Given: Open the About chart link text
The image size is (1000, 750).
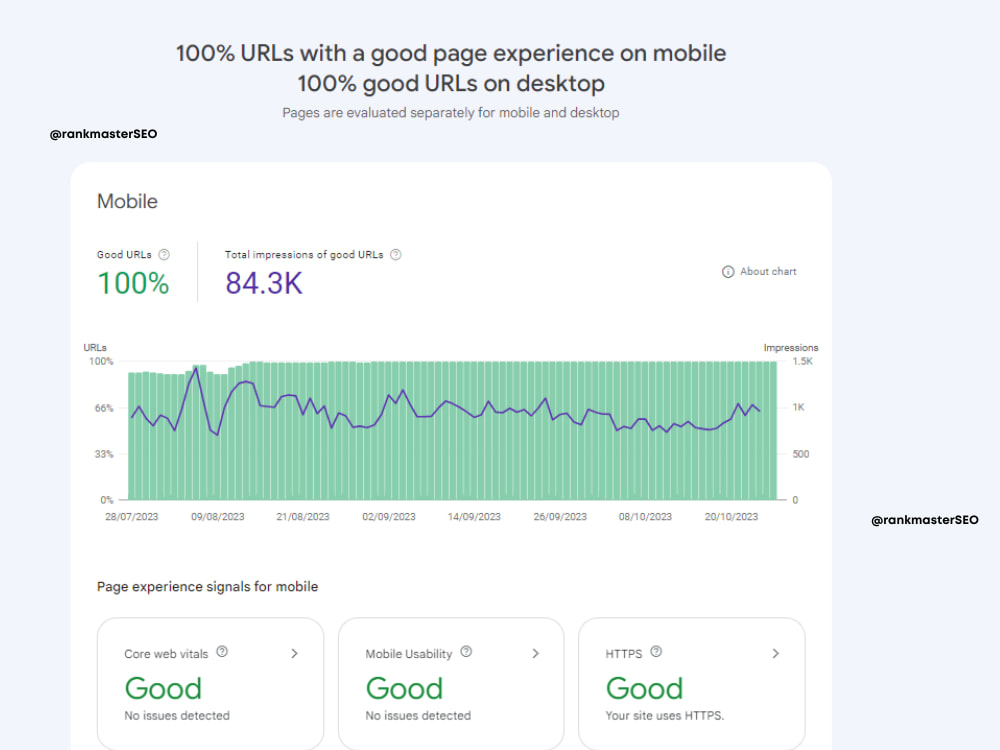Looking at the screenshot, I should [768, 272].
